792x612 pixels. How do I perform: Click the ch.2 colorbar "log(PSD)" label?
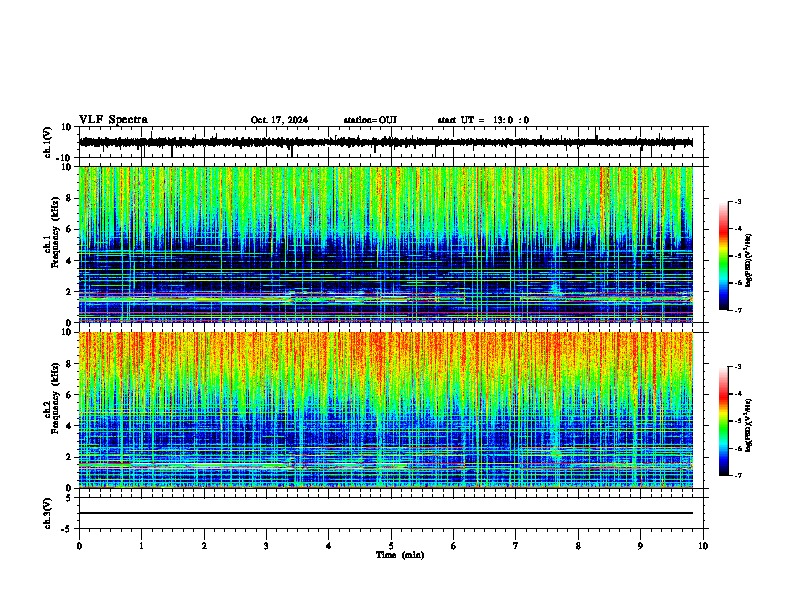click(x=749, y=425)
